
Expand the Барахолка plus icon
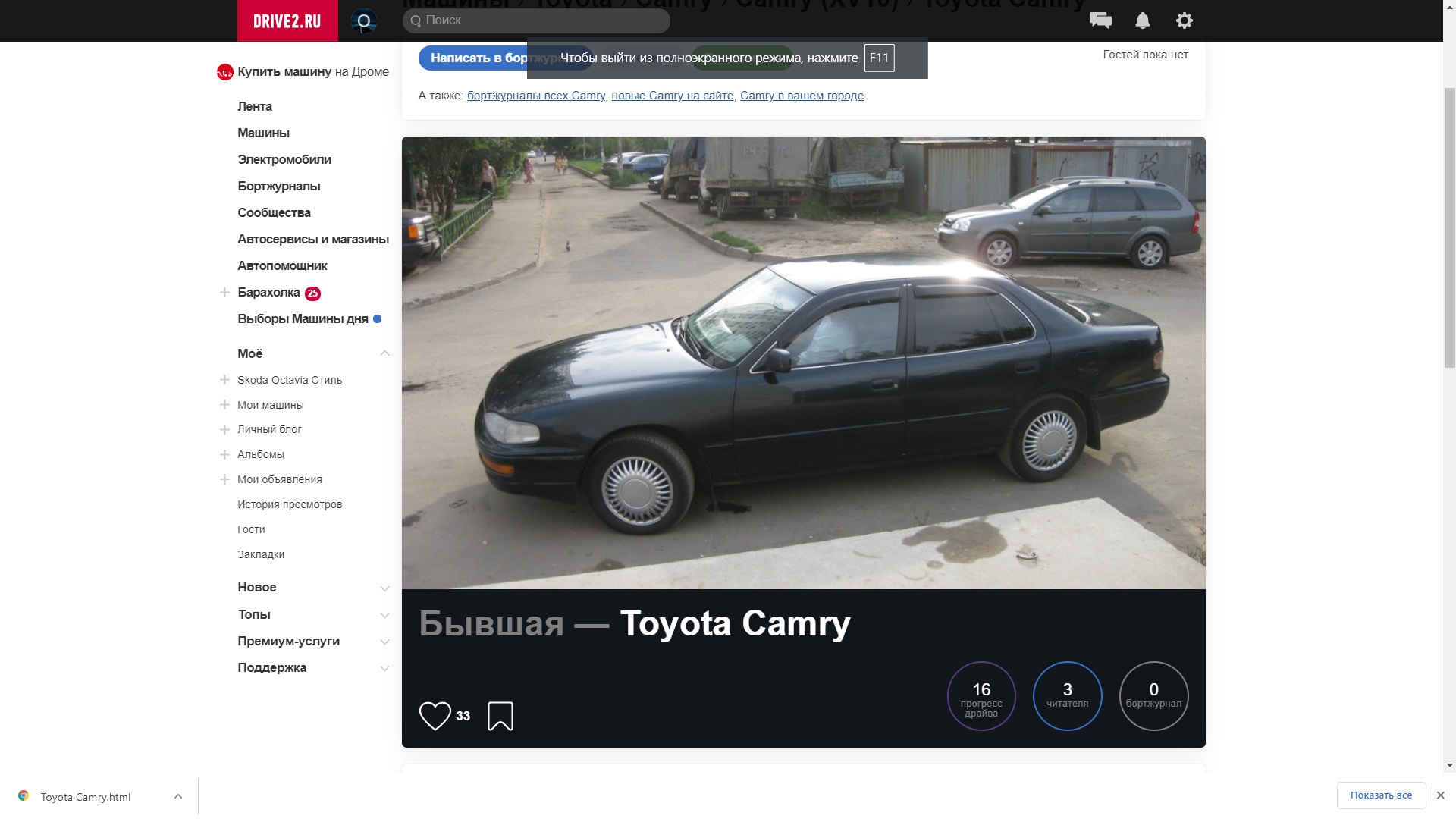pos(224,293)
